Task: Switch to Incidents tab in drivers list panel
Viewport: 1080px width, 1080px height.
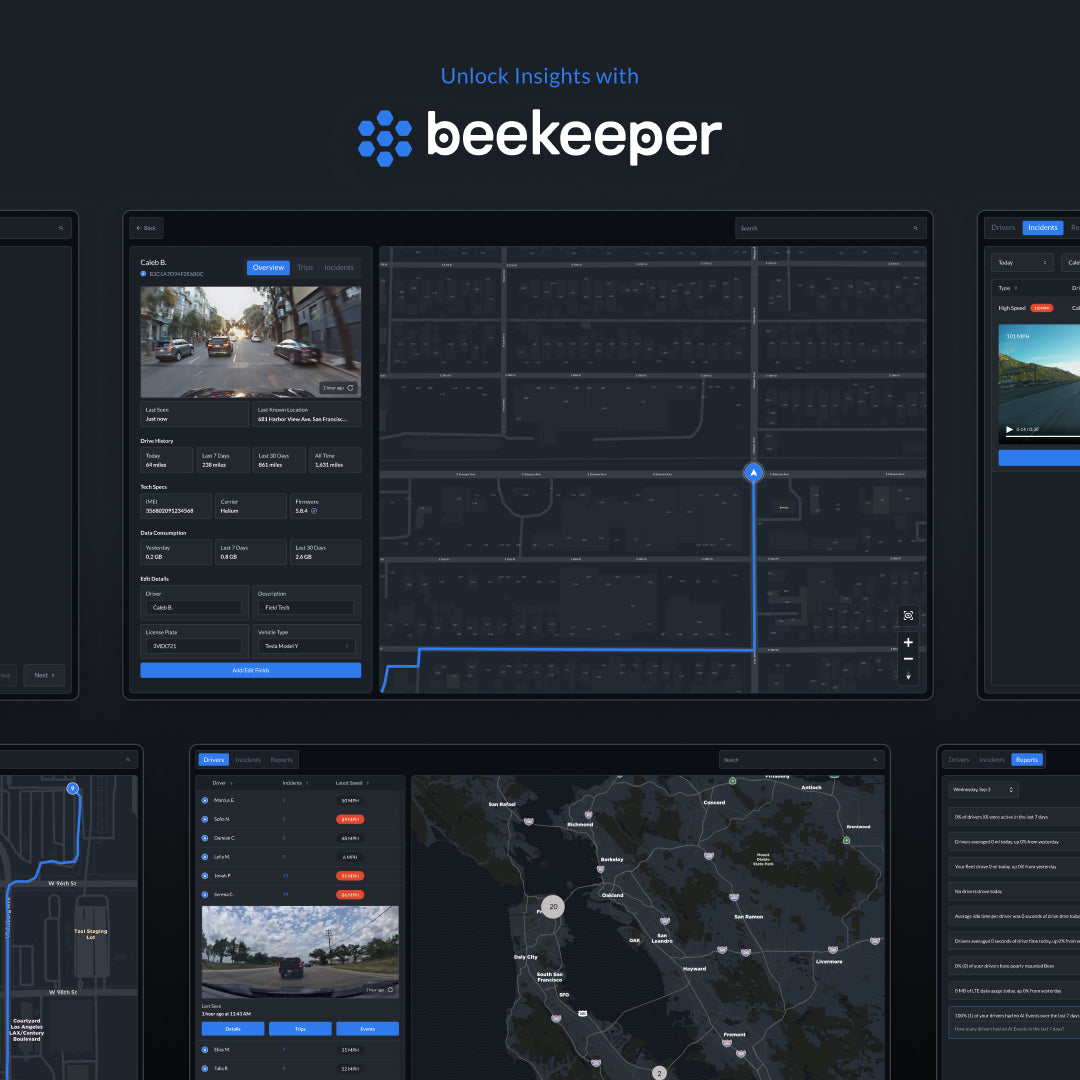Action: tap(248, 760)
